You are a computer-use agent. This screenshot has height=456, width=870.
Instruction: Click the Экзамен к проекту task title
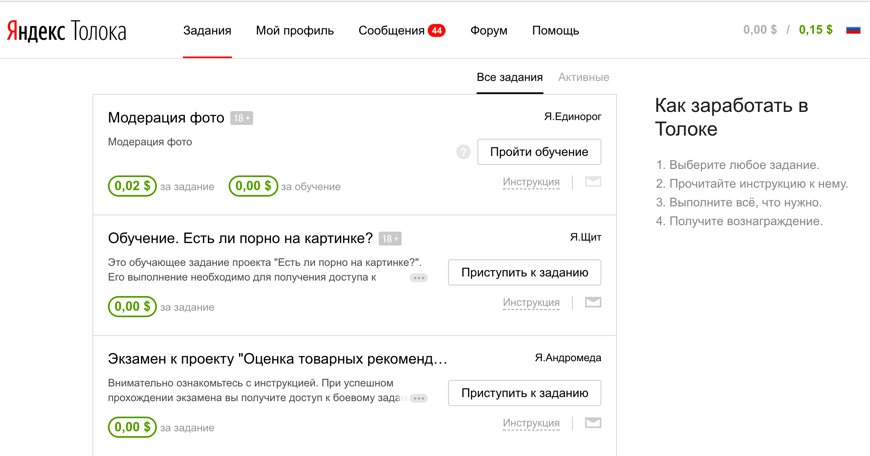tap(277, 359)
